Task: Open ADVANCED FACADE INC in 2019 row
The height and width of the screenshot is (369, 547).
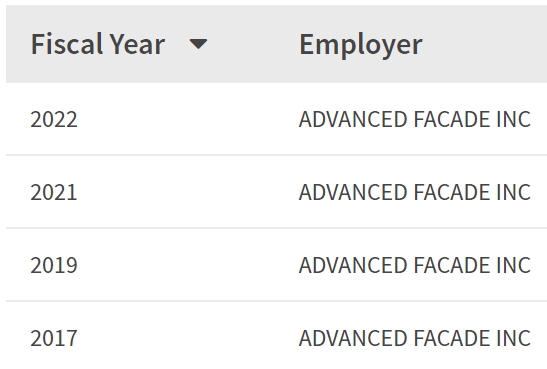Action: [415, 265]
